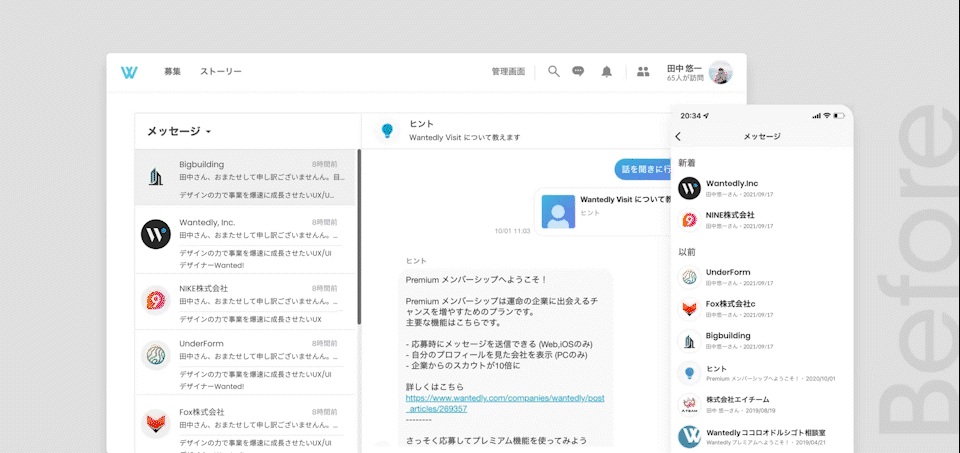This screenshot has height=453, width=960.
Task: Open the chat messages bubble icon
Action: click(578, 72)
